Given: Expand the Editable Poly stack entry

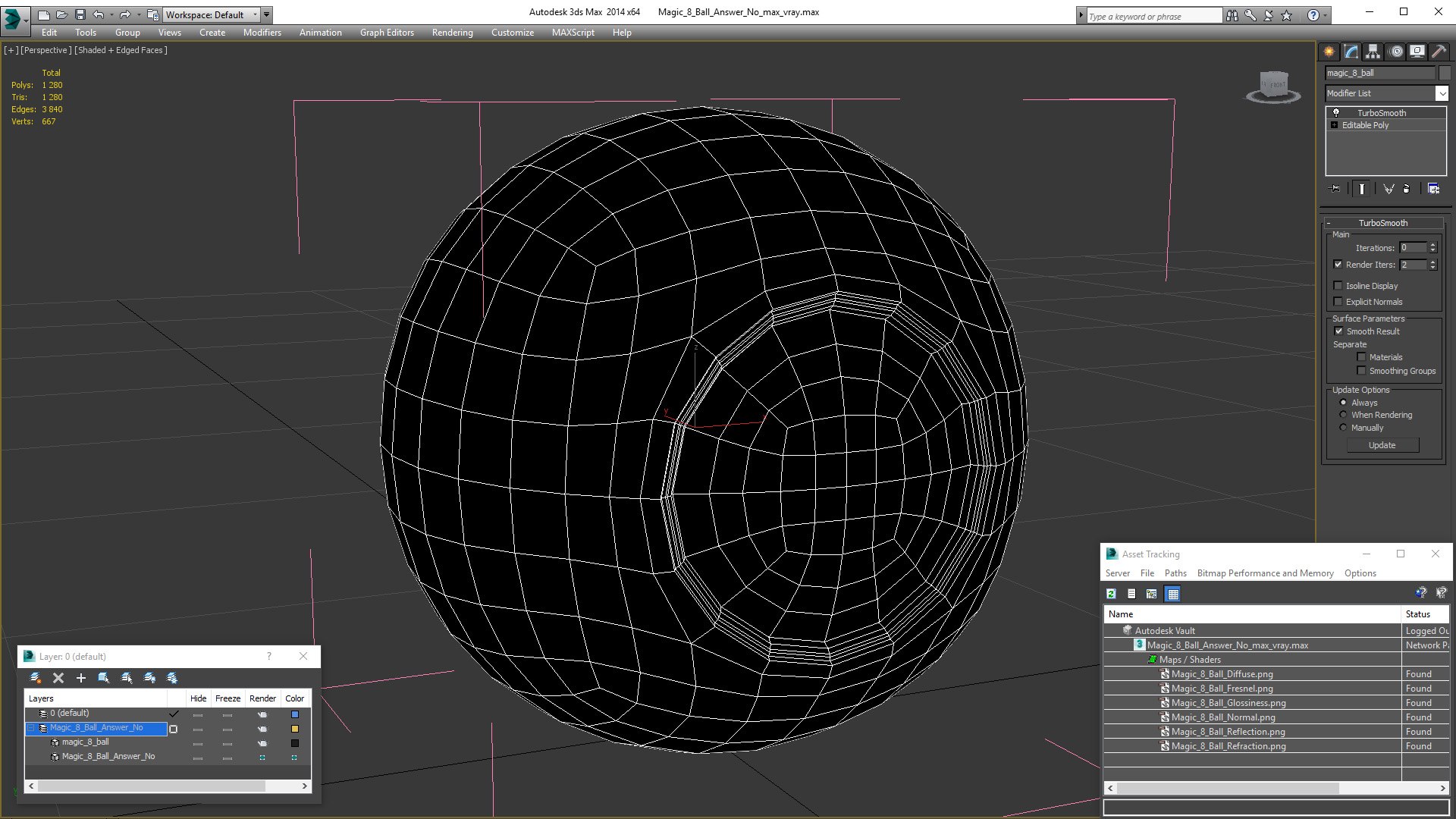Looking at the screenshot, I should tap(1335, 125).
